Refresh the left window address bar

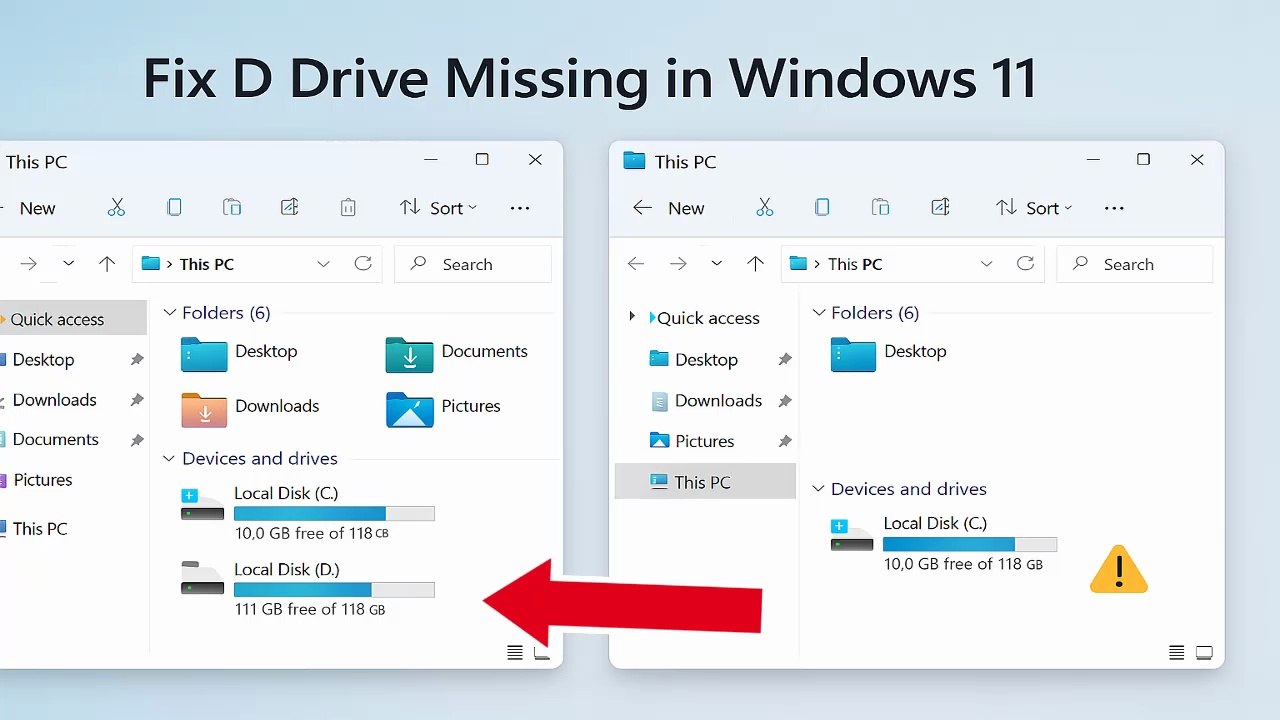click(363, 264)
